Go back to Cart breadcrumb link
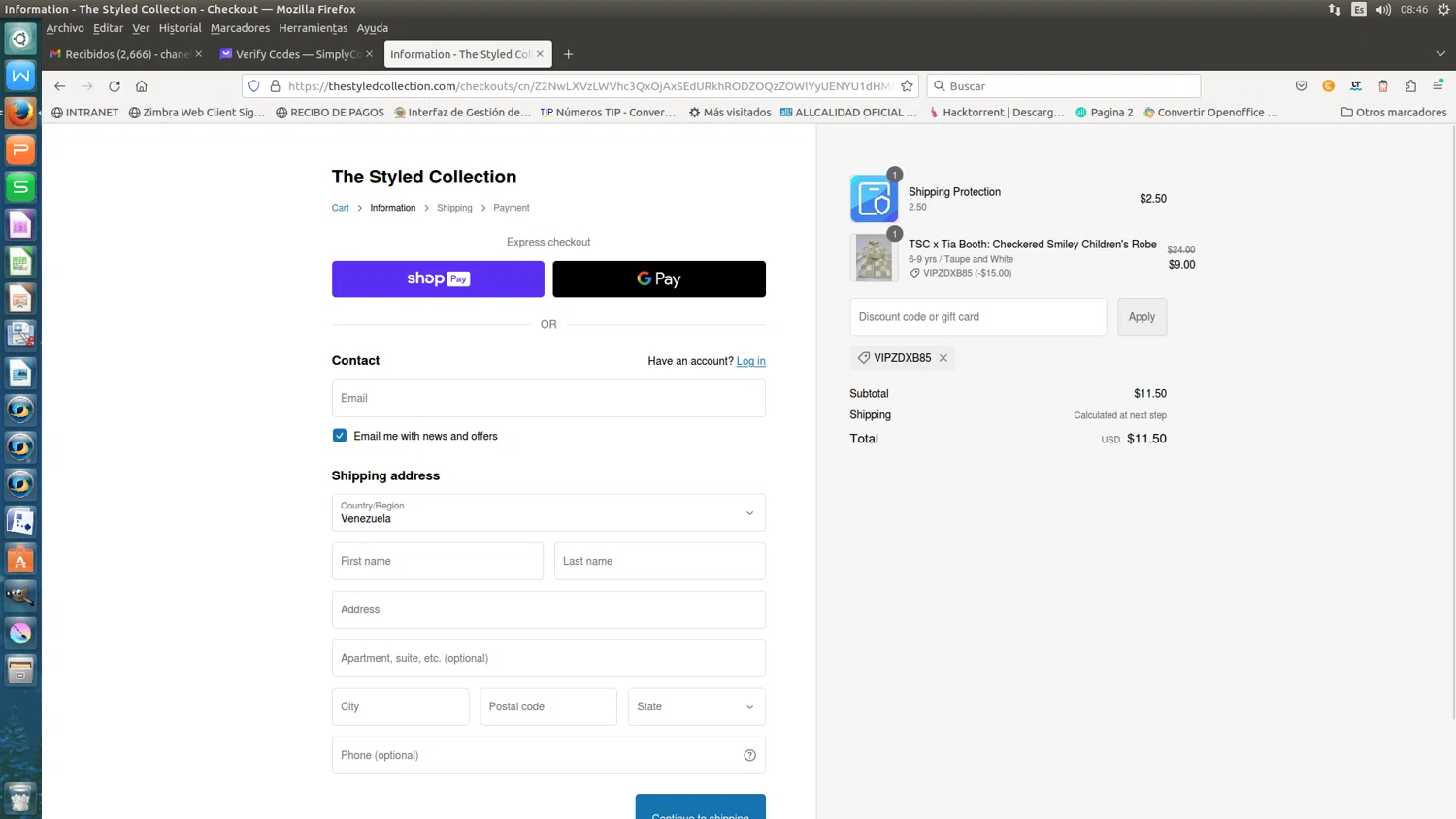 340,208
